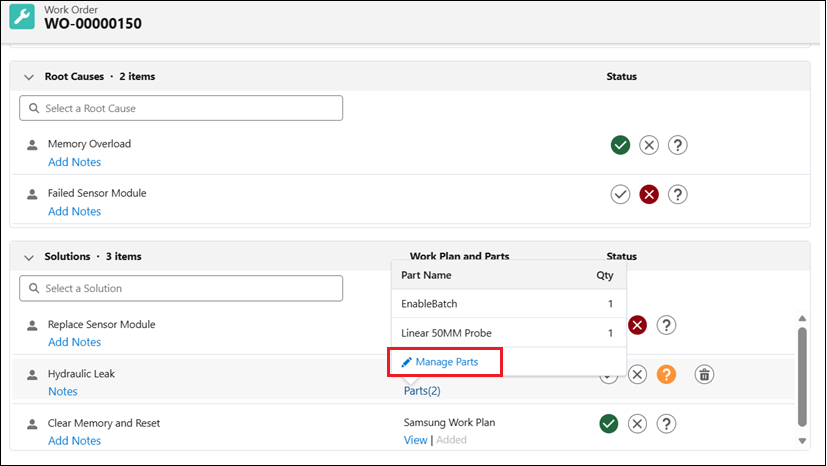This screenshot has height=466, width=827.
Task: Set Clear Memory and Reset status to question mark
Action: coord(666,423)
